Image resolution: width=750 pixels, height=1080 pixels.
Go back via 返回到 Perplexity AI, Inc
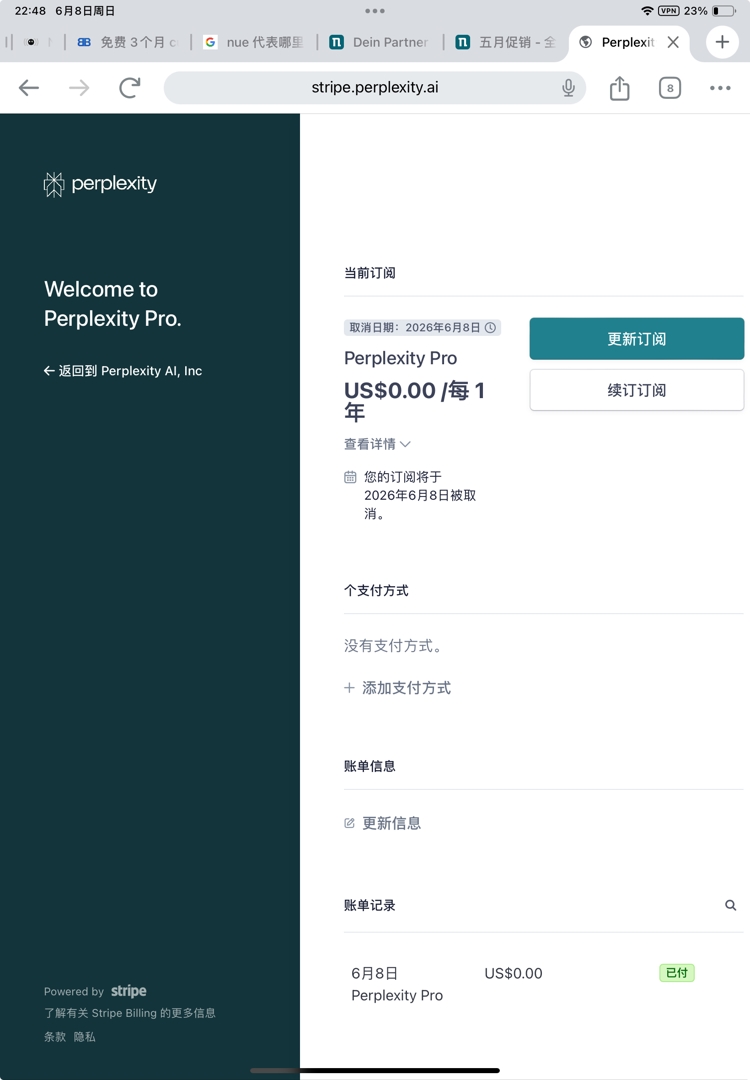coord(123,371)
